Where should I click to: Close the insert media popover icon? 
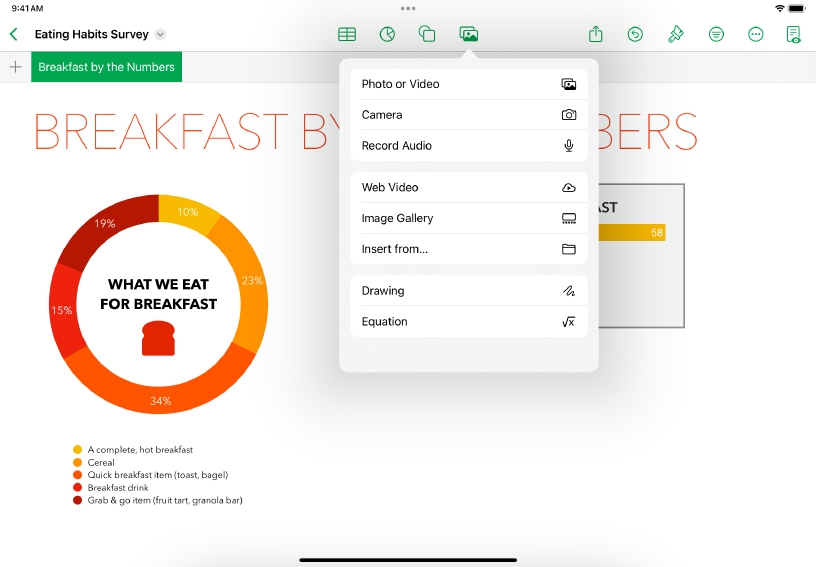[x=468, y=34]
